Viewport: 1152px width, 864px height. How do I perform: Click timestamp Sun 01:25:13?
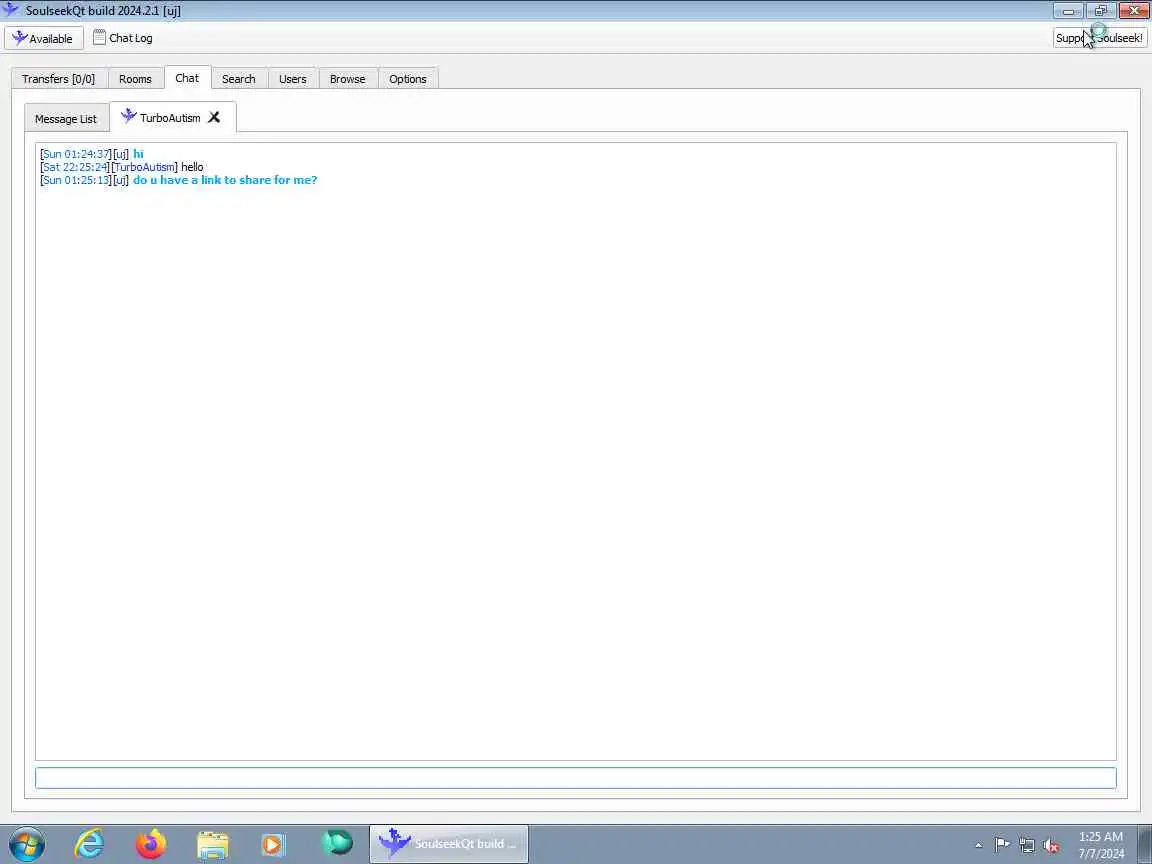coord(76,180)
